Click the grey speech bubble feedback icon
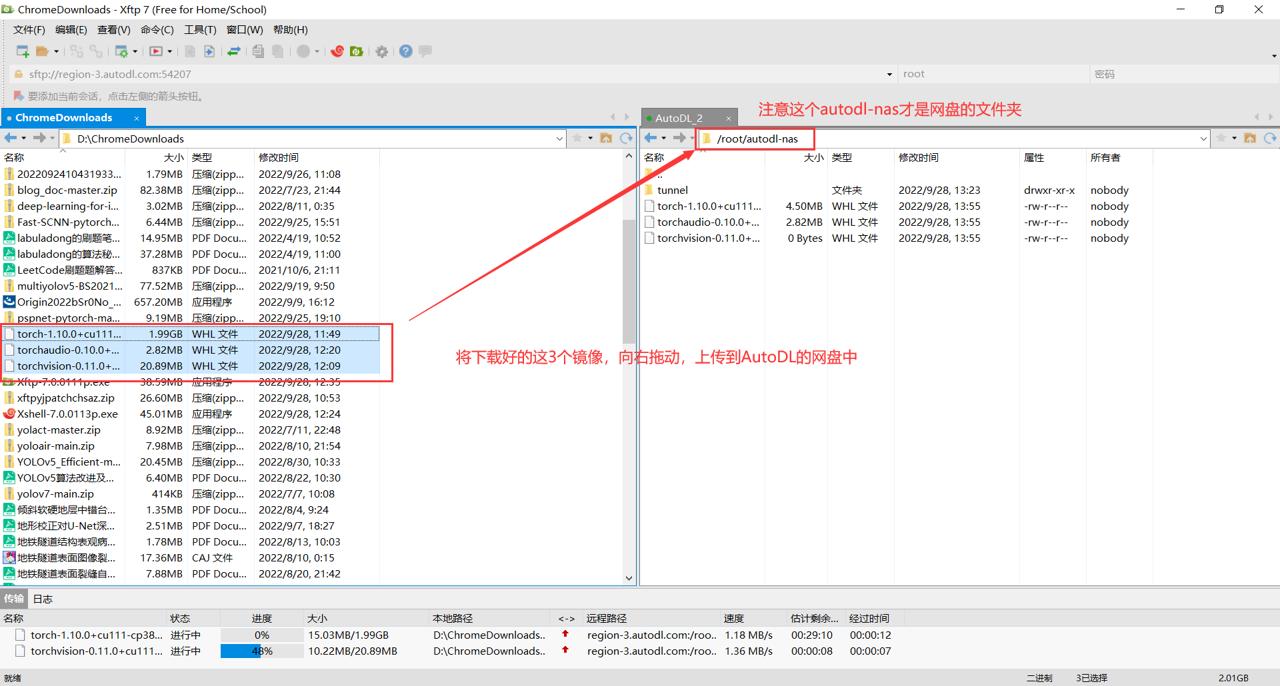 [425, 51]
